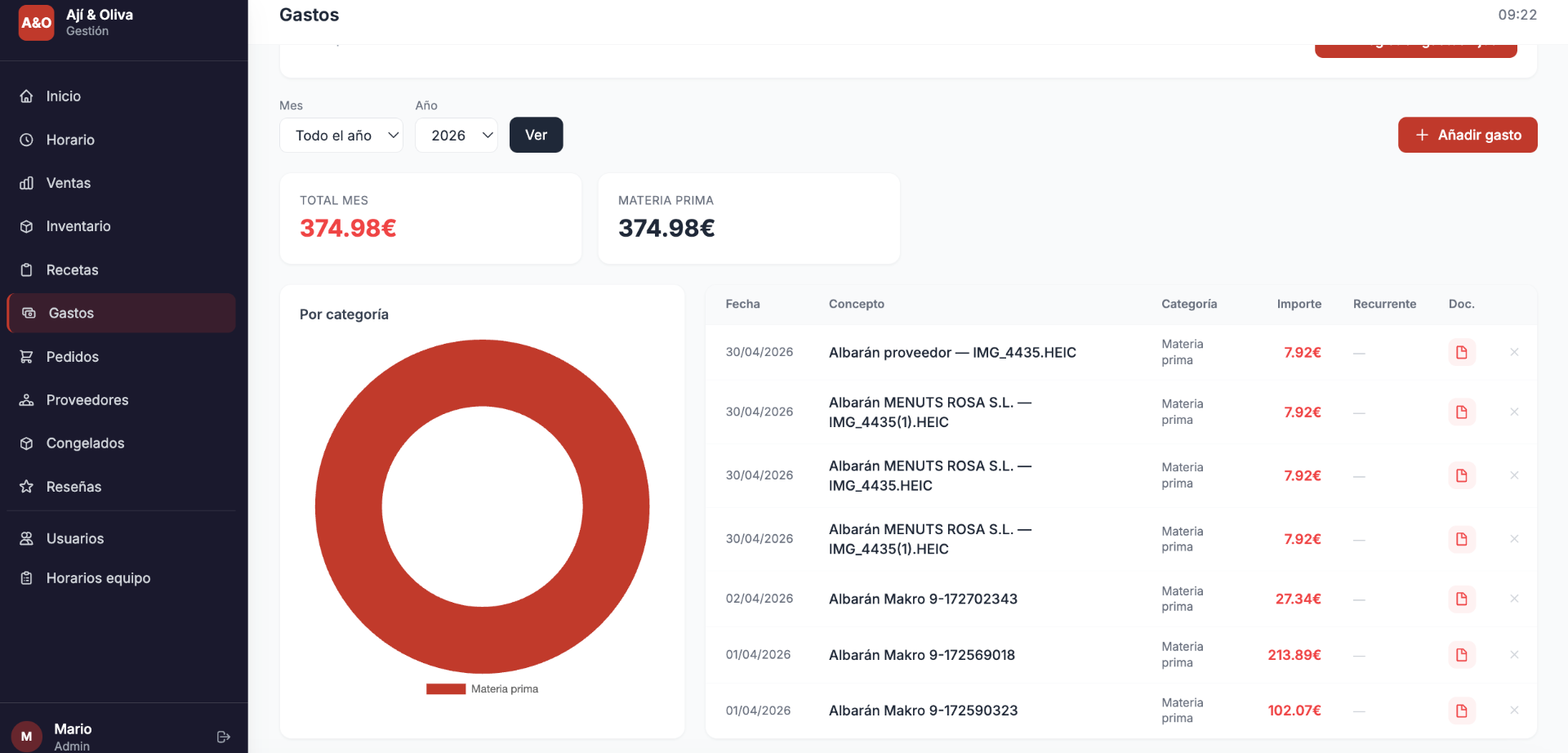Open document icon for the 213.89€ expense
The height and width of the screenshot is (753, 1568).
[x=1462, y=655]
